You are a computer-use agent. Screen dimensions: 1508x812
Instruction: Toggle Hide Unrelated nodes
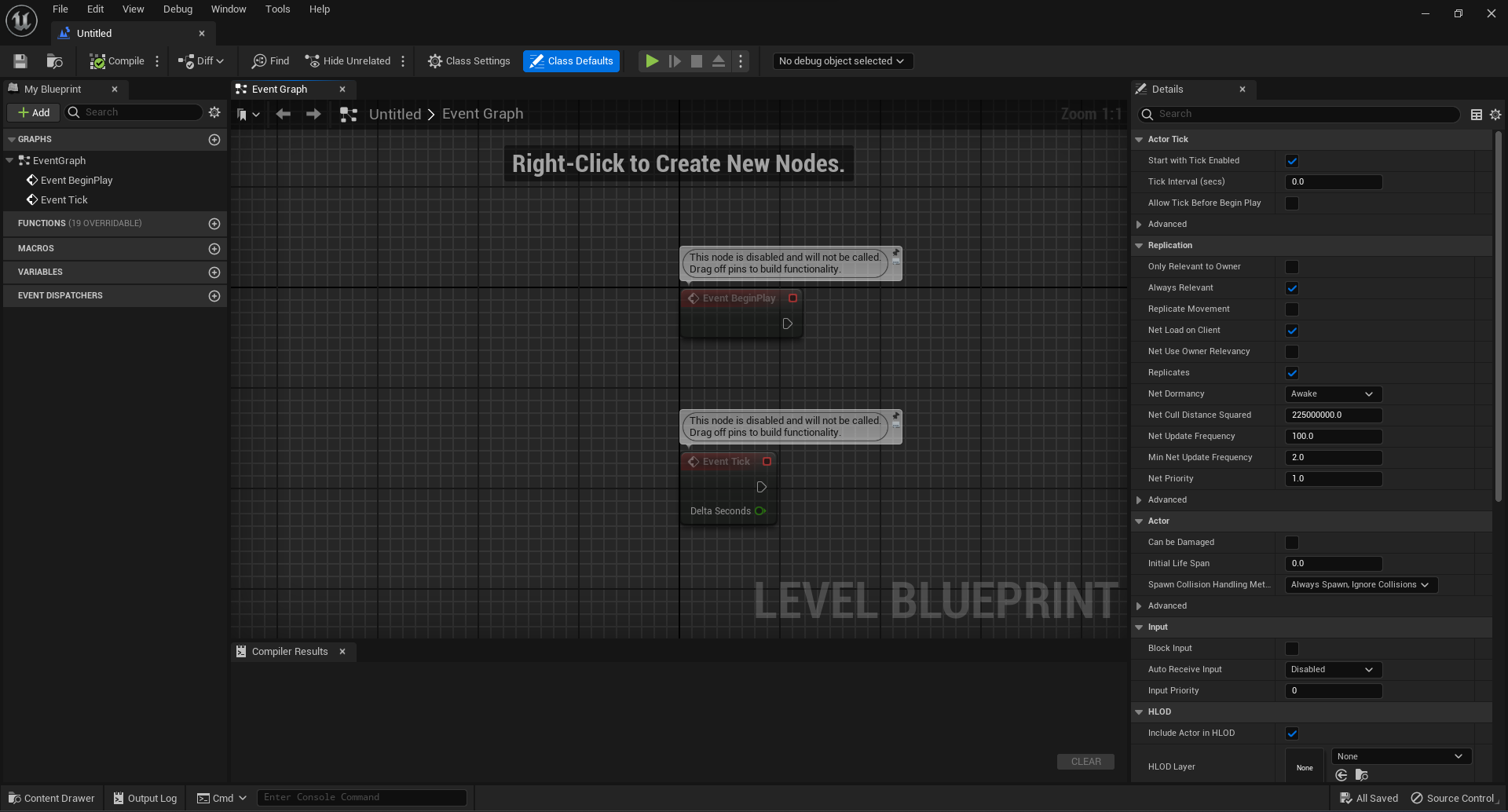[x=346, y=60]
